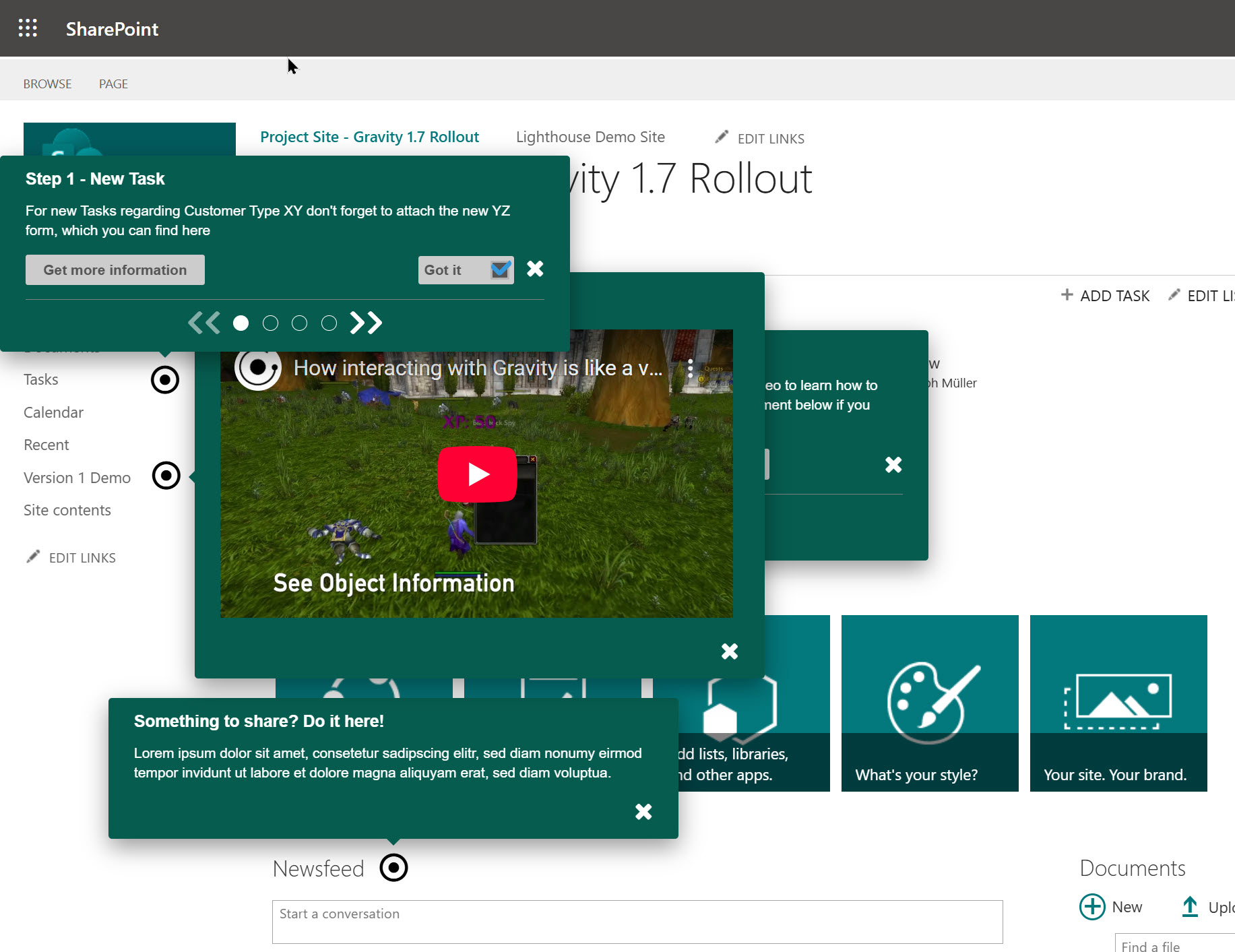Click the site logo image
The image size is (1235, 952).
pos(129,139)
